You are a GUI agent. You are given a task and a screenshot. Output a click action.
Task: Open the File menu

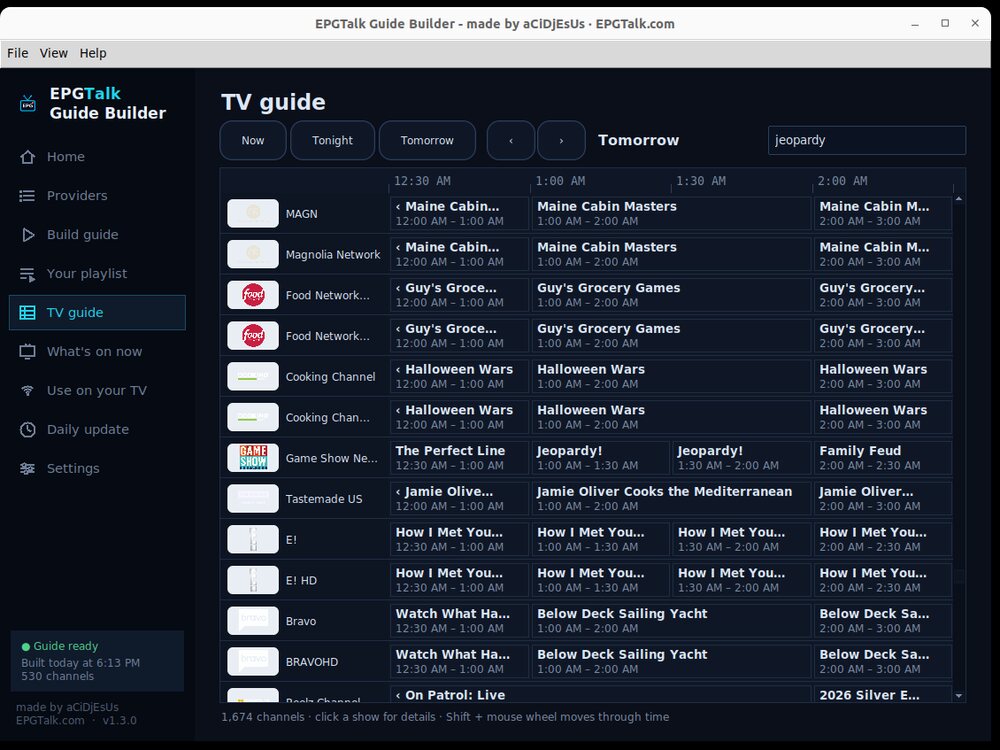18,53
